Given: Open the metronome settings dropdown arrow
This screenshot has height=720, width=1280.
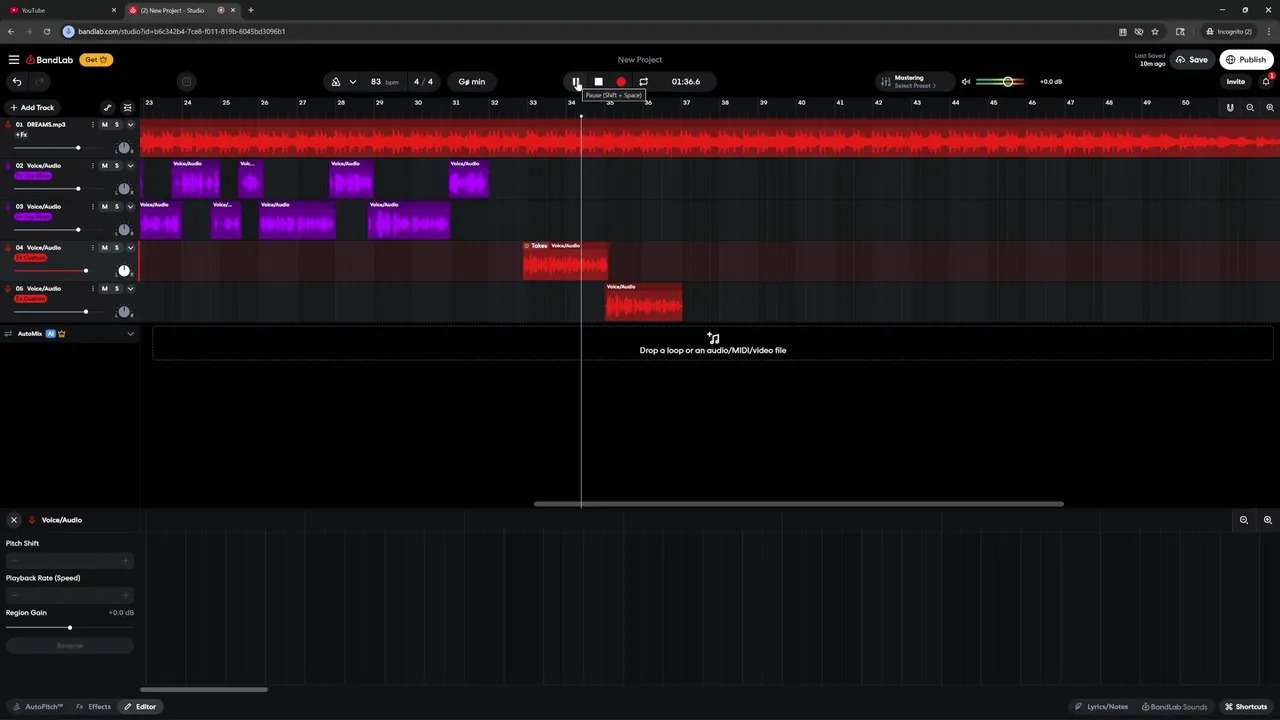Looking at the screenshot, I should [x=353, y=82].
